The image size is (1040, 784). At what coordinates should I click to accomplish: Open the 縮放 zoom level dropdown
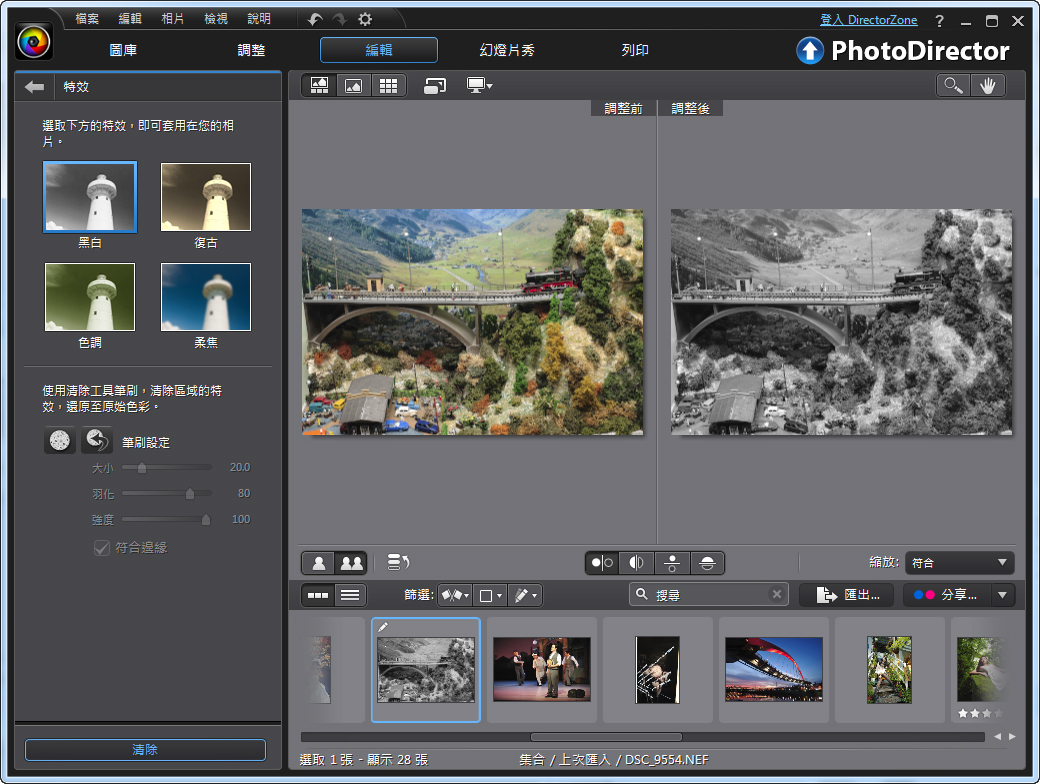(959, 563)
